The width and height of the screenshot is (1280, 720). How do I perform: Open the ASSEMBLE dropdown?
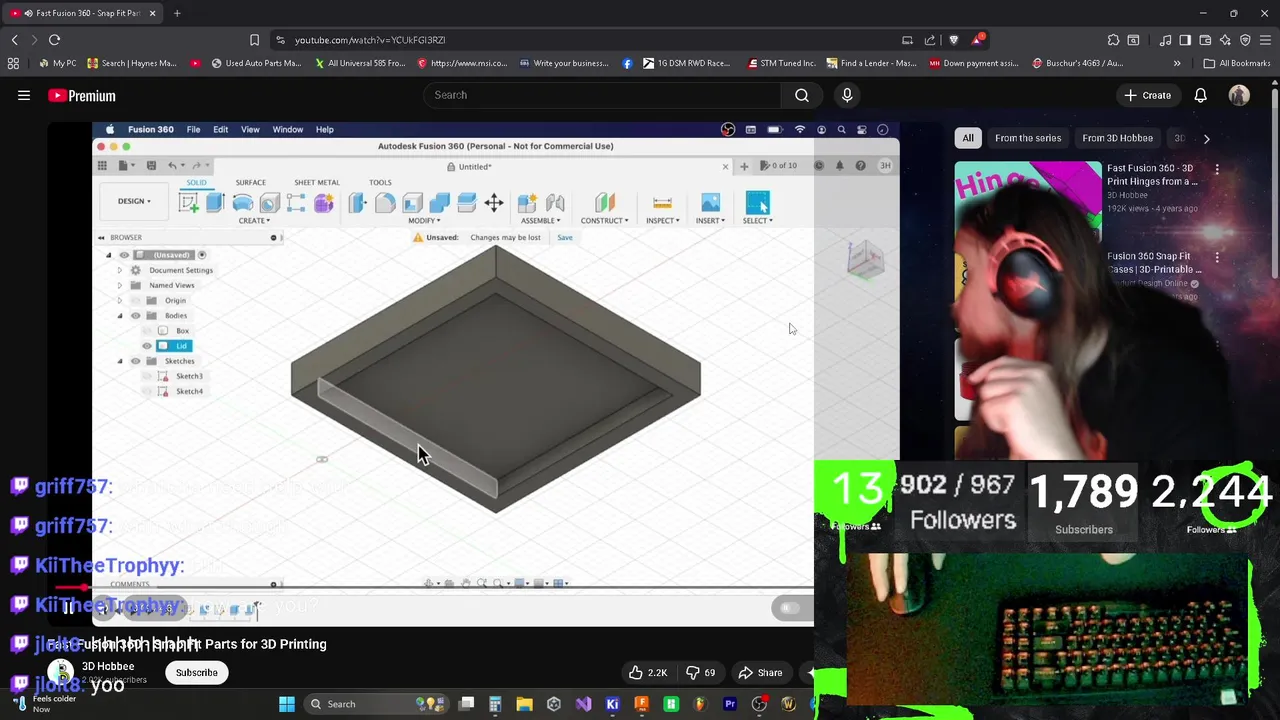tap(539, 221)
